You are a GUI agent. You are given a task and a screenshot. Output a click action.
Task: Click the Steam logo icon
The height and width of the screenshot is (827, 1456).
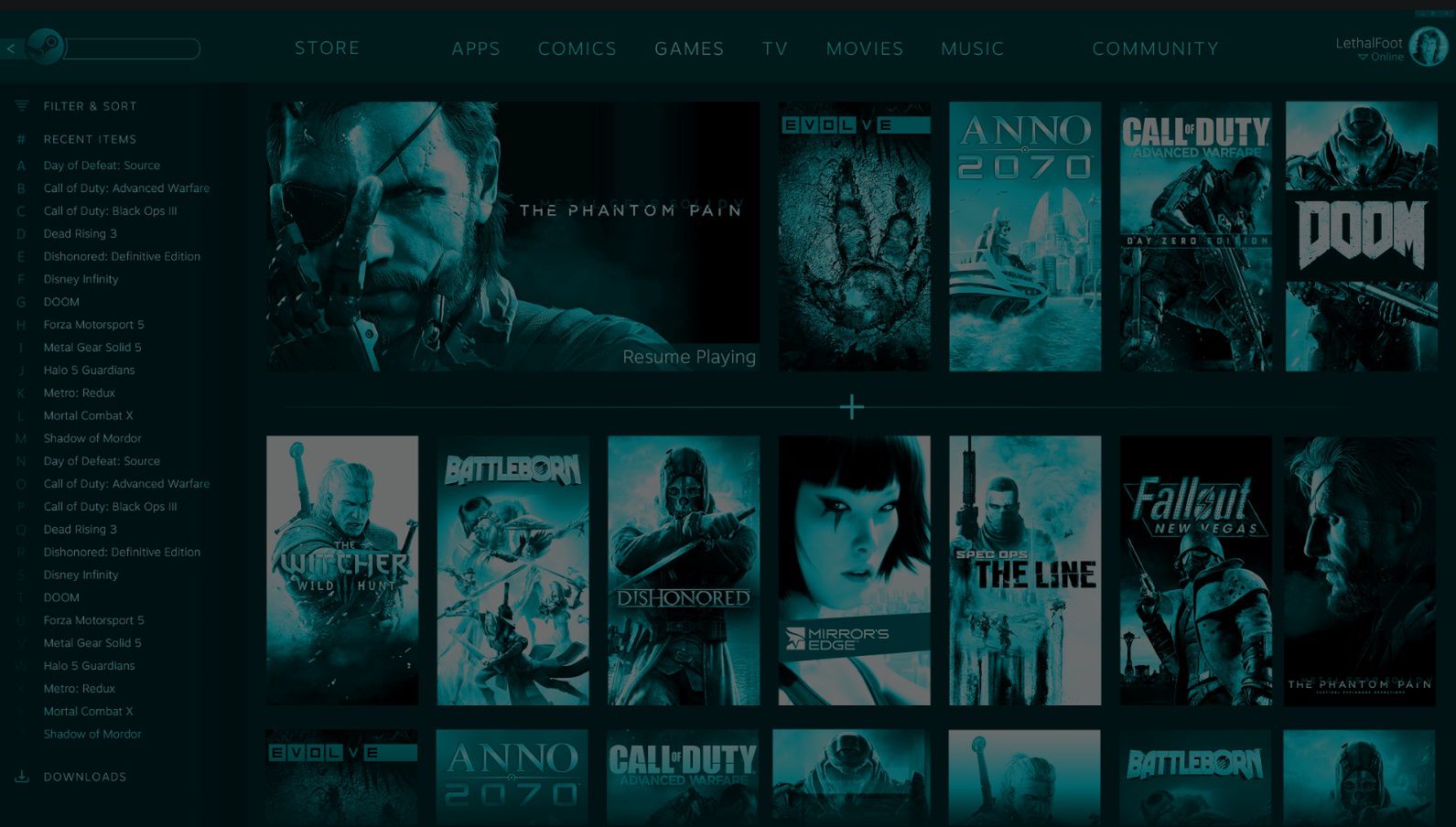[44, 47]
